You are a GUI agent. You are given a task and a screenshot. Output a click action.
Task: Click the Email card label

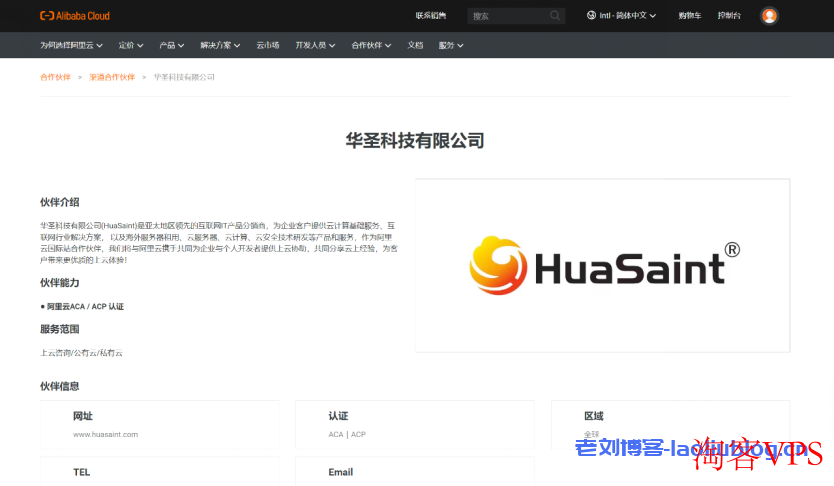click(x=340, y=472)
